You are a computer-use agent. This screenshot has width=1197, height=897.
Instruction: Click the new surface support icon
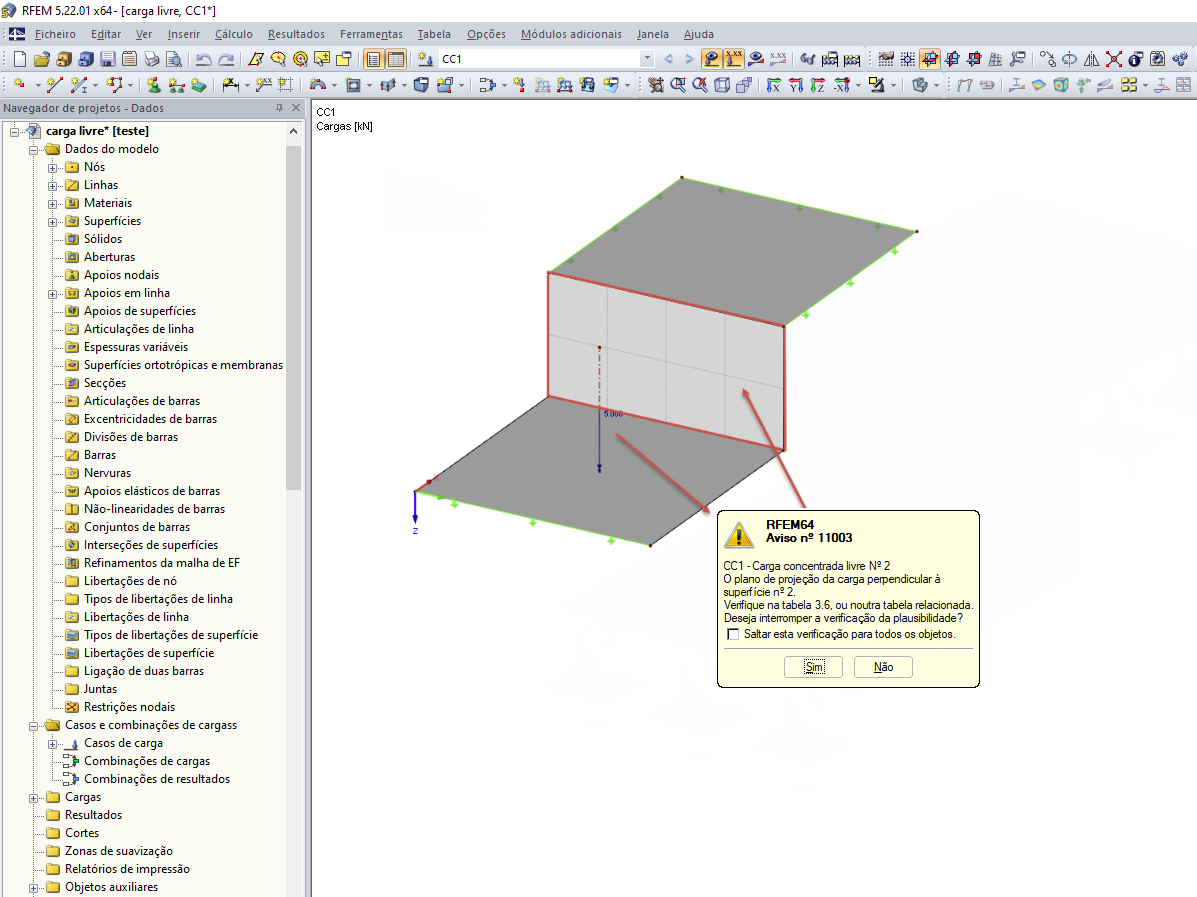tap(198, 85)
